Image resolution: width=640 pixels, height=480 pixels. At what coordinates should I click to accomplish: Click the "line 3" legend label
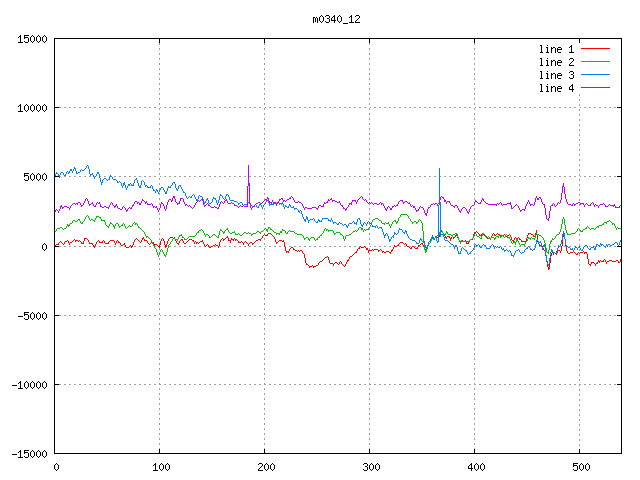tap(557, 75)
